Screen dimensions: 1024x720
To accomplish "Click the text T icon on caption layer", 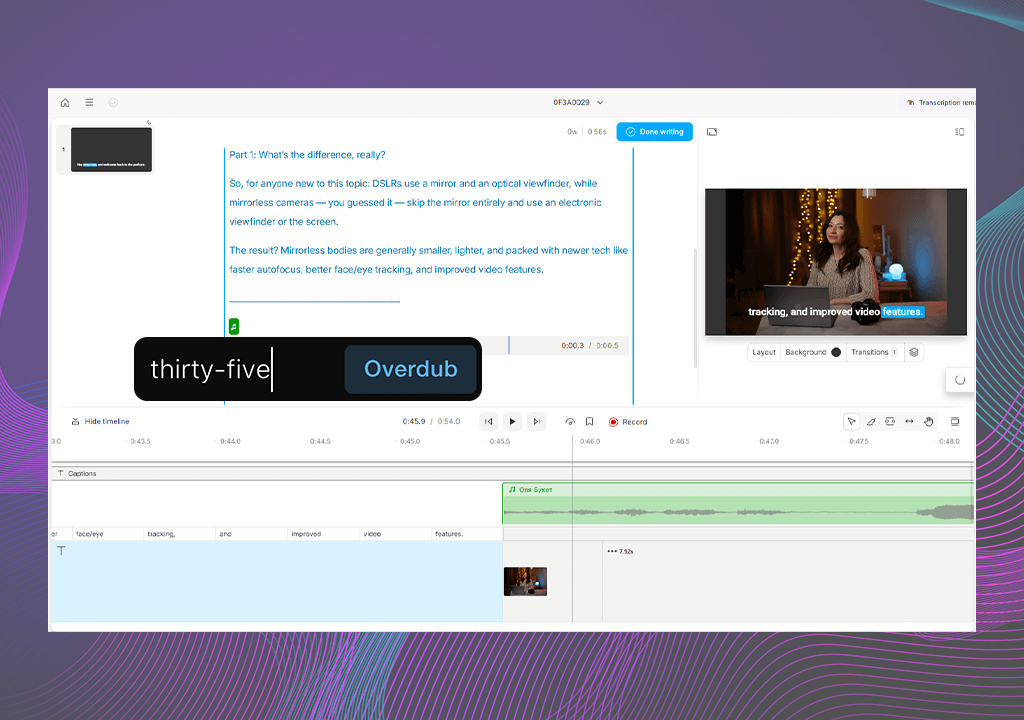I will [x=61, y=551].
